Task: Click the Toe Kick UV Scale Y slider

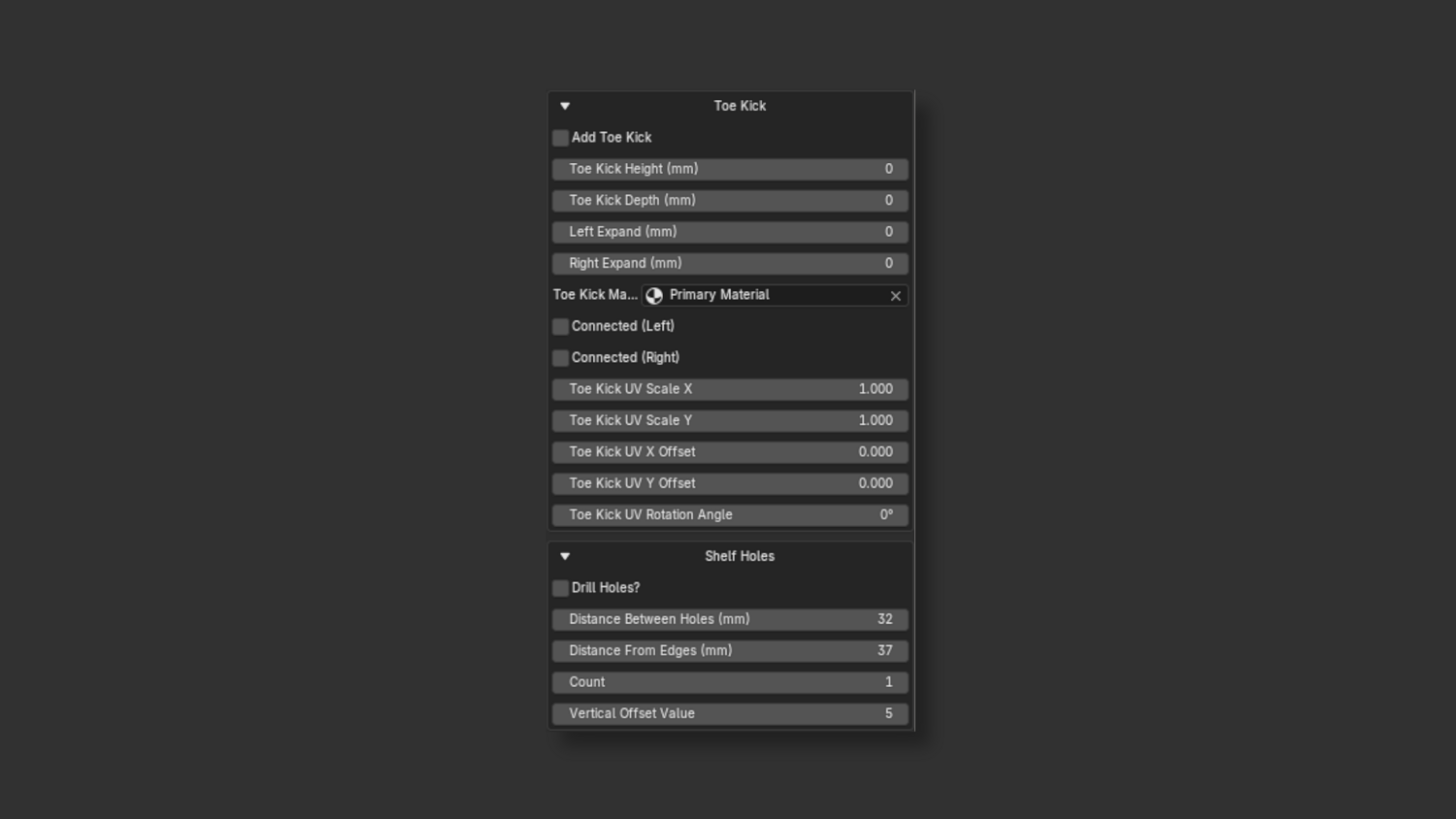Action: click(730, 420)
